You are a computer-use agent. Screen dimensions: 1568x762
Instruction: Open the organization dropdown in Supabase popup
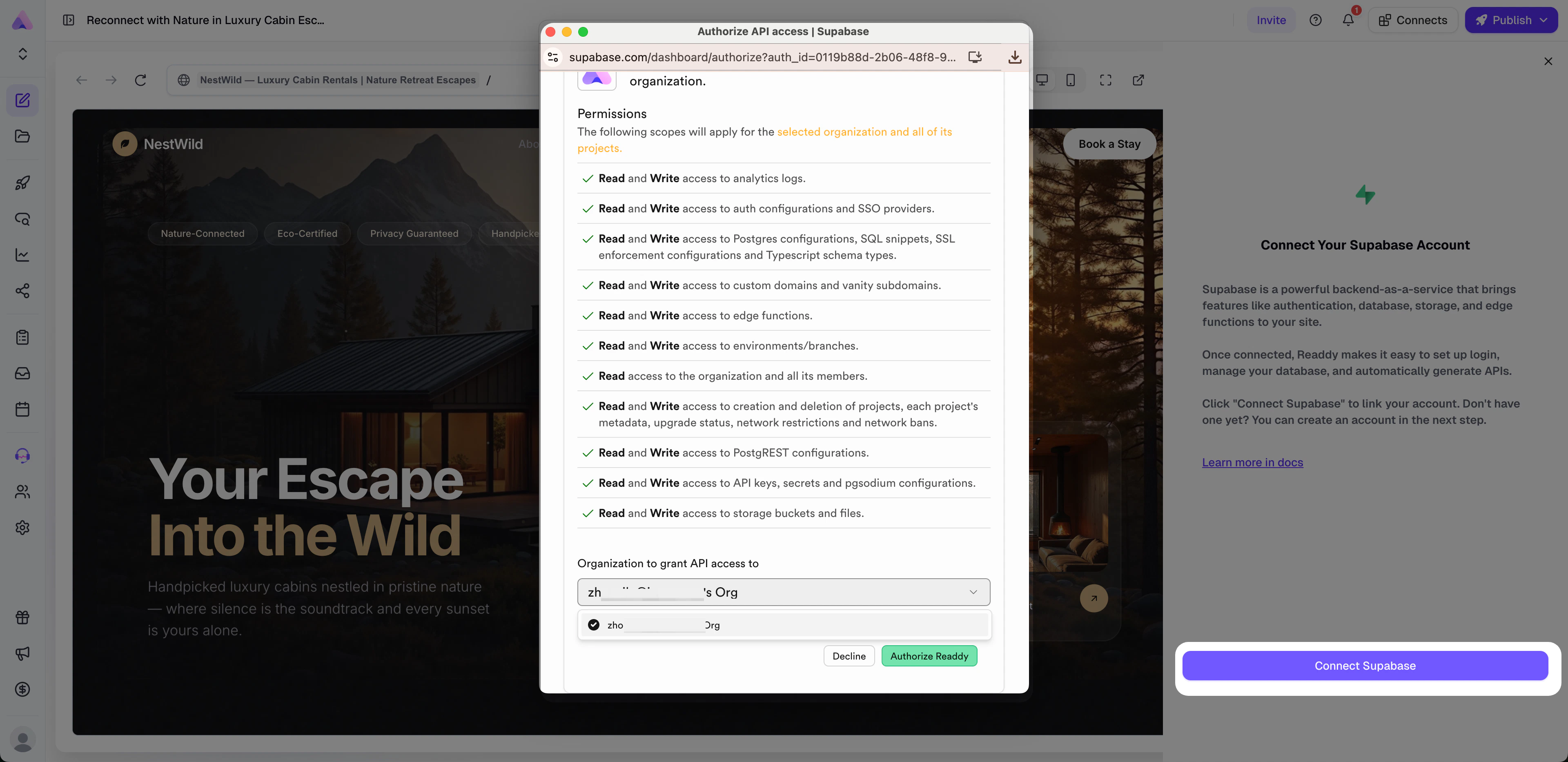tap(784, 592)
